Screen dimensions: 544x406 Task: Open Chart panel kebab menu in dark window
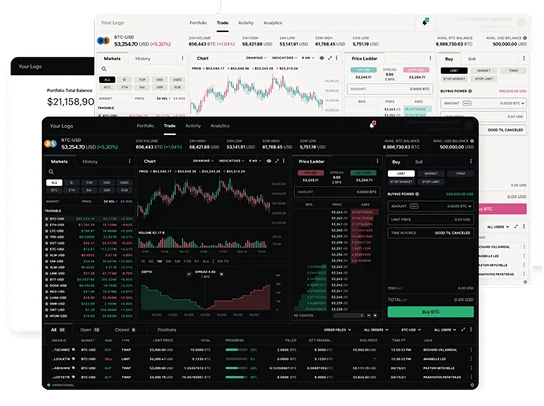tap(284, 161)
